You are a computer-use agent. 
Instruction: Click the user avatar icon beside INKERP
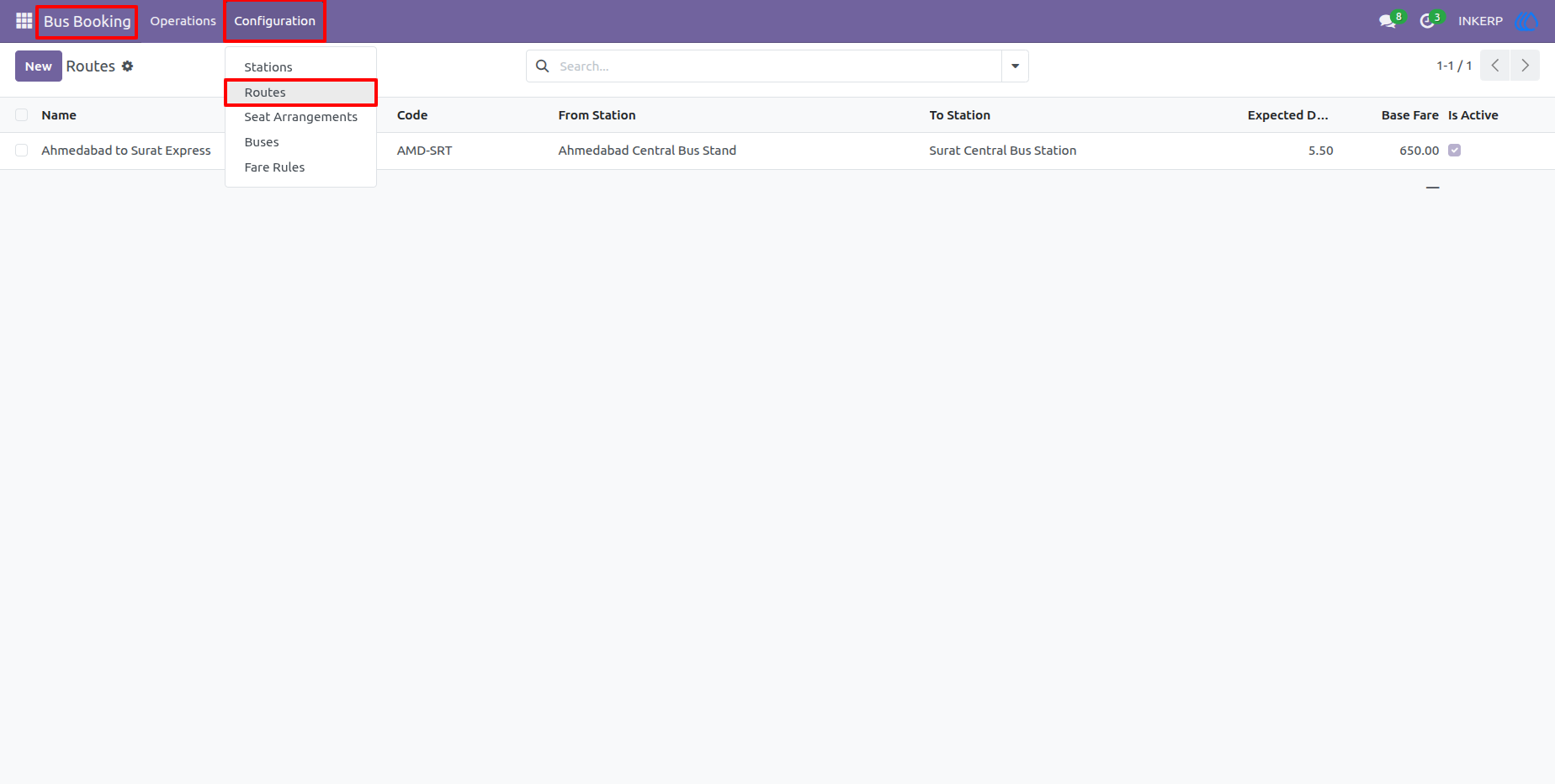click(1526, 21)
